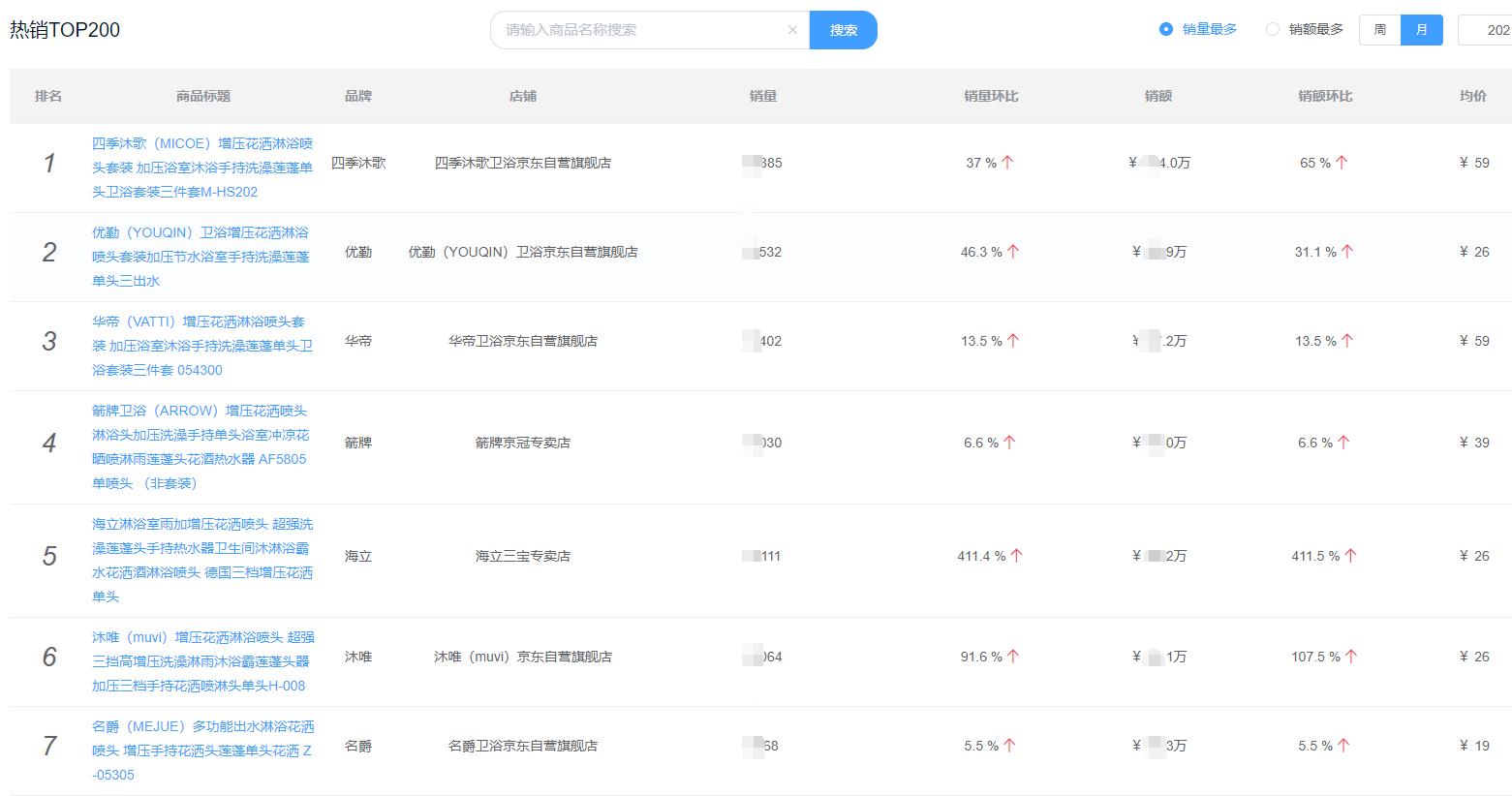Image resolution: width=1512 pixels, height=796 pixels.
Task: Click the trend arrow beside 5.5% for 名爵
Action: coord(1009,746)
